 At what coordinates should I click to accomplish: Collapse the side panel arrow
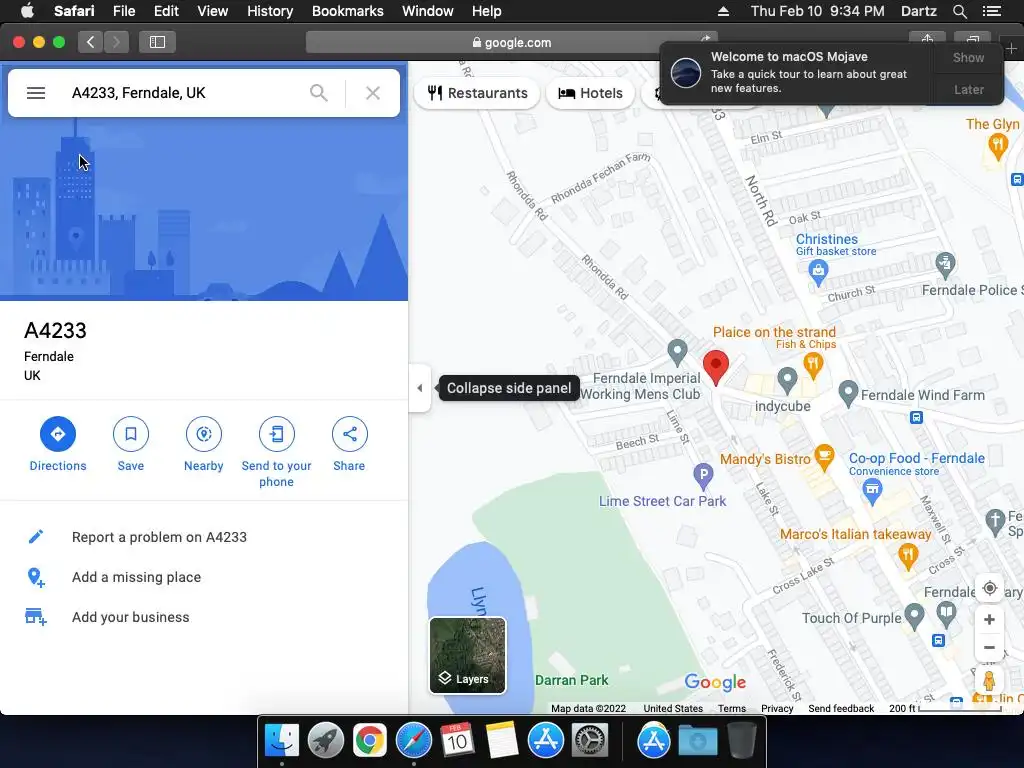419,388
